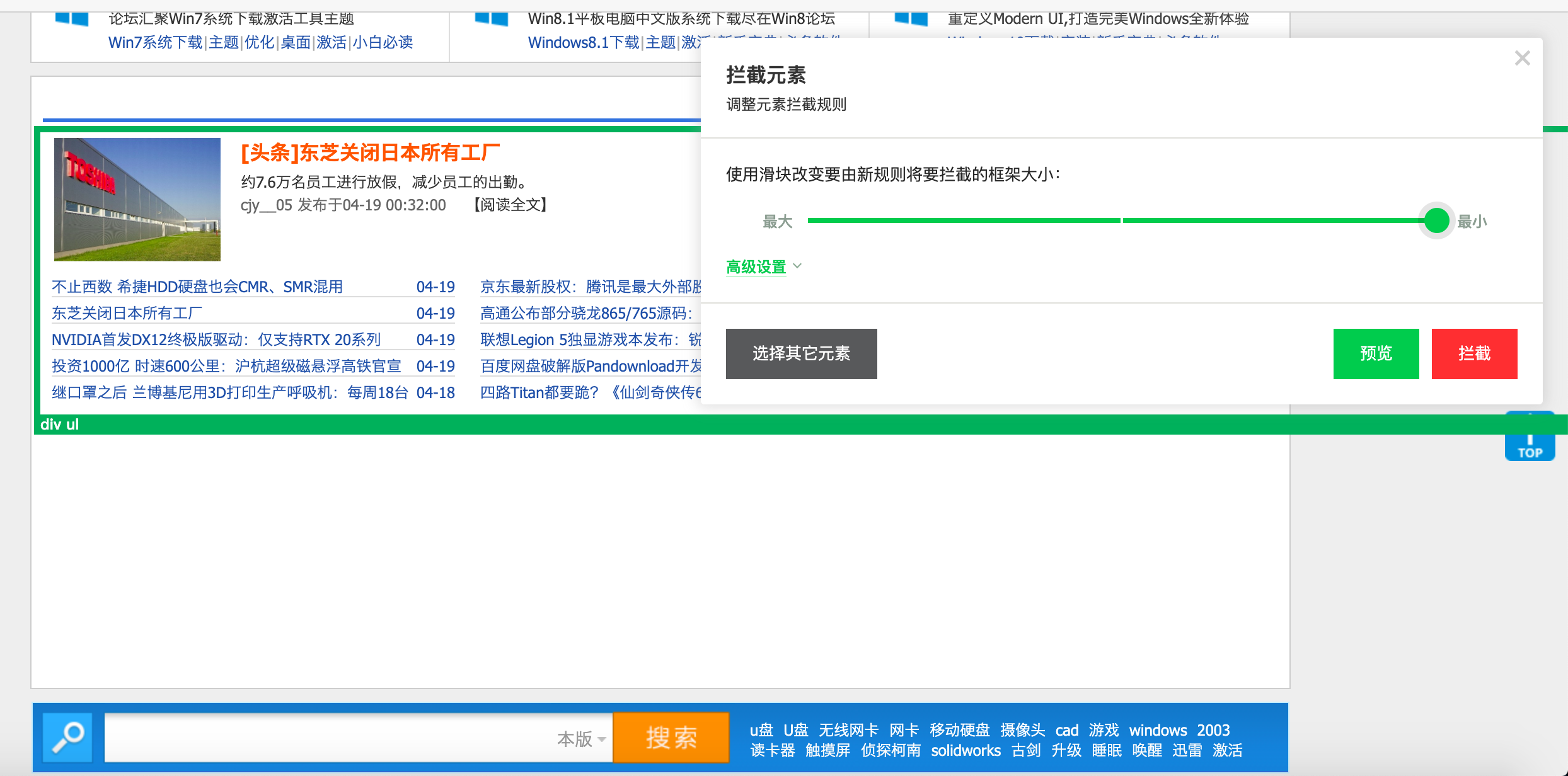Image resolution: width=1568 pixels, height=776 pixels.
Task: Click the green slider handle near 最小
Action: click(x=1436, y=220)
